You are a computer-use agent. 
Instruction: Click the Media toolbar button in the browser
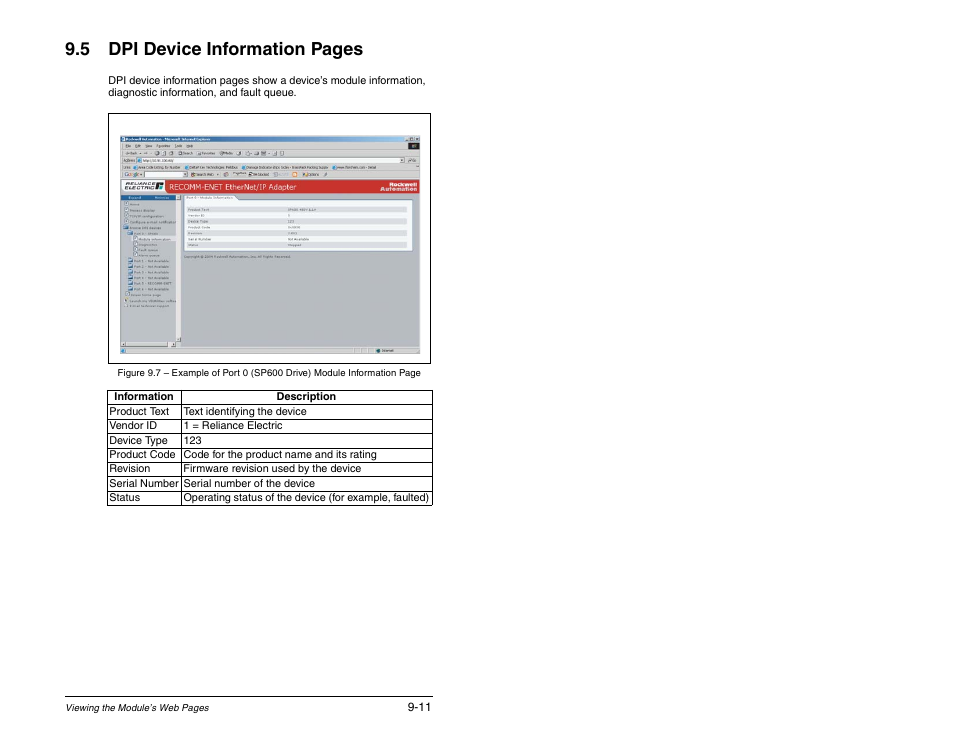226,153
